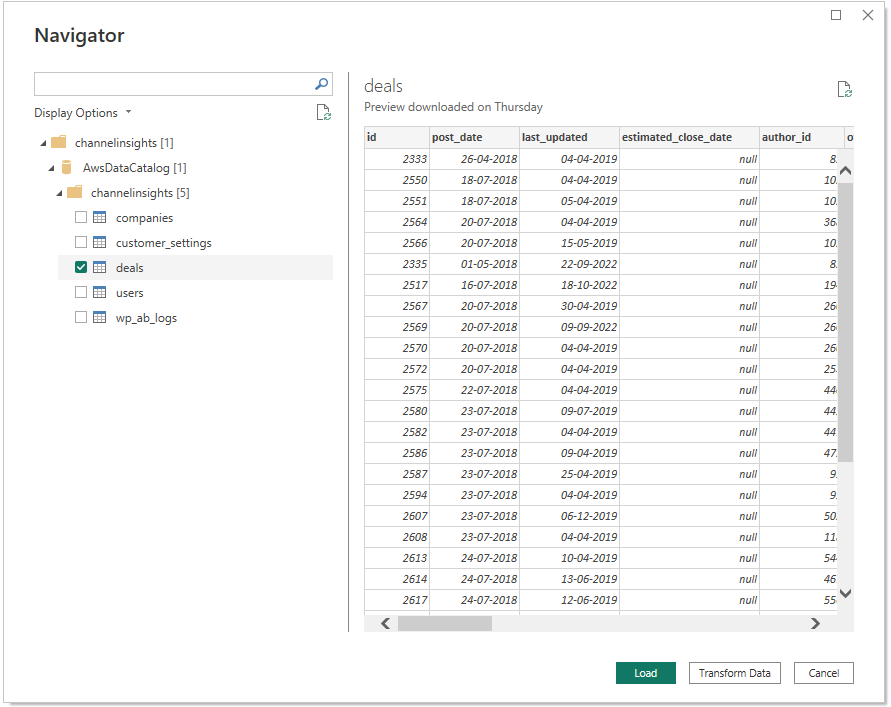Click the vertical scrollbar up arrow
The width and height of the screenshot is (891, 707).
coord(846,170)
